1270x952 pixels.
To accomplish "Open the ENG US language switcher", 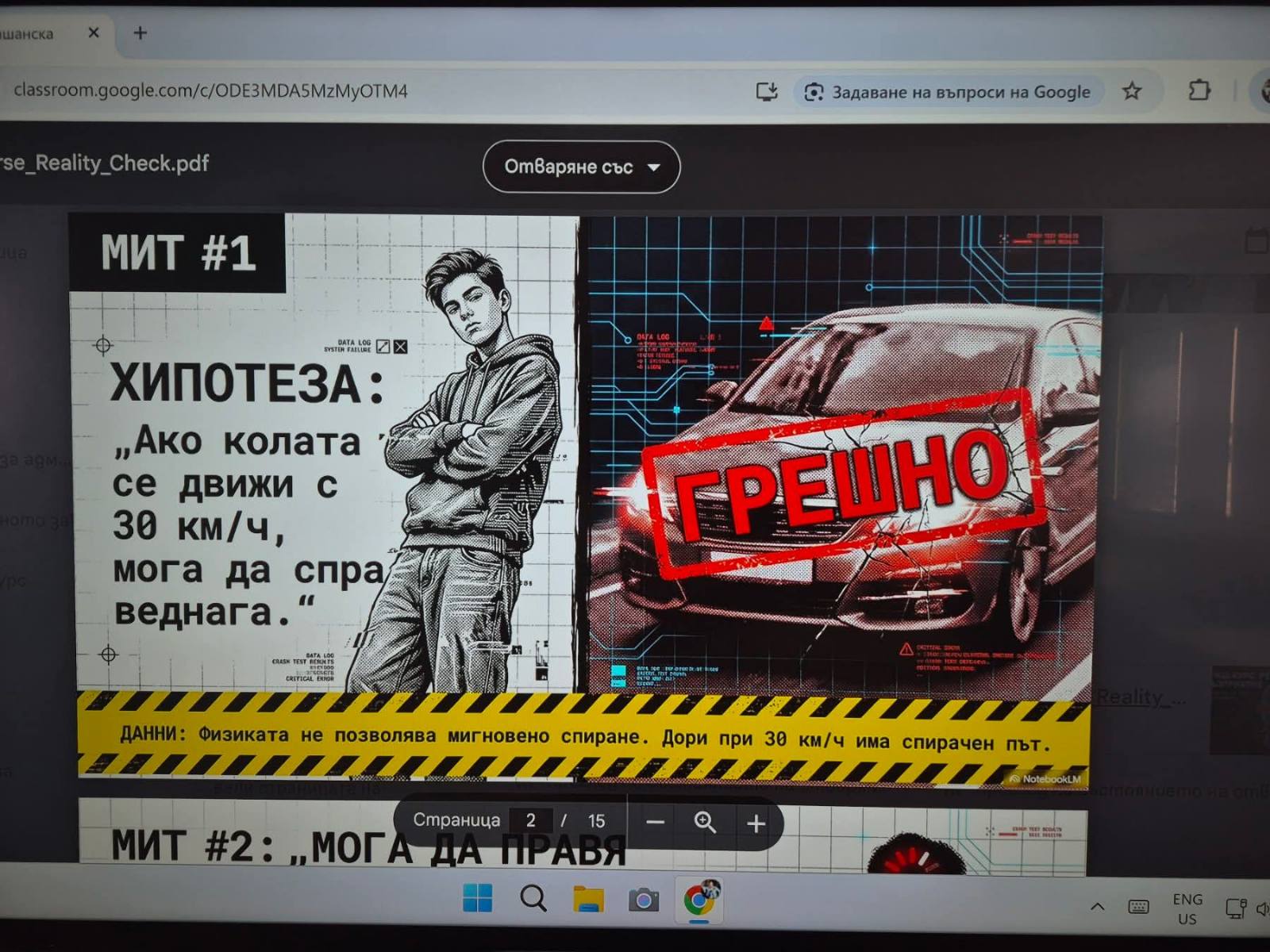I will (x=1187, y=908).
